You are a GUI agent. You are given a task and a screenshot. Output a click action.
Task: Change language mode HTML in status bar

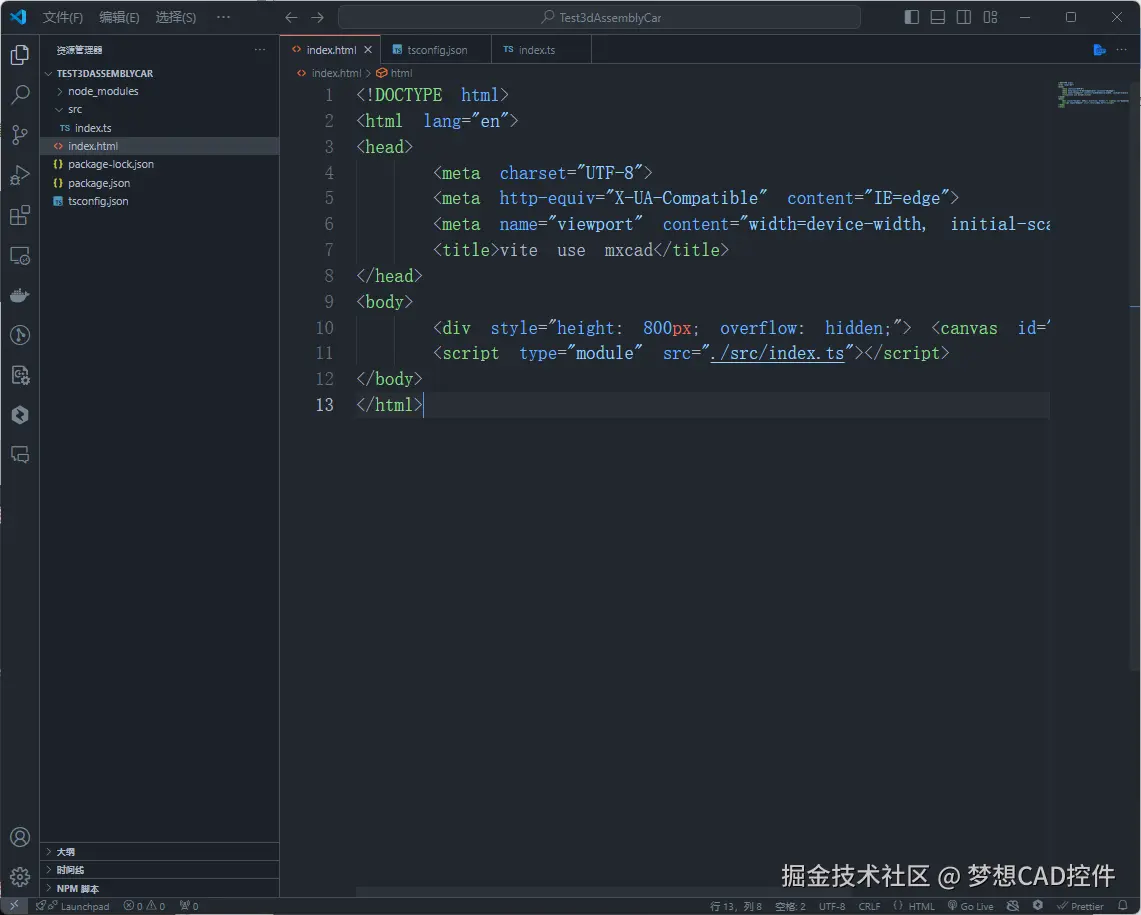921,906
